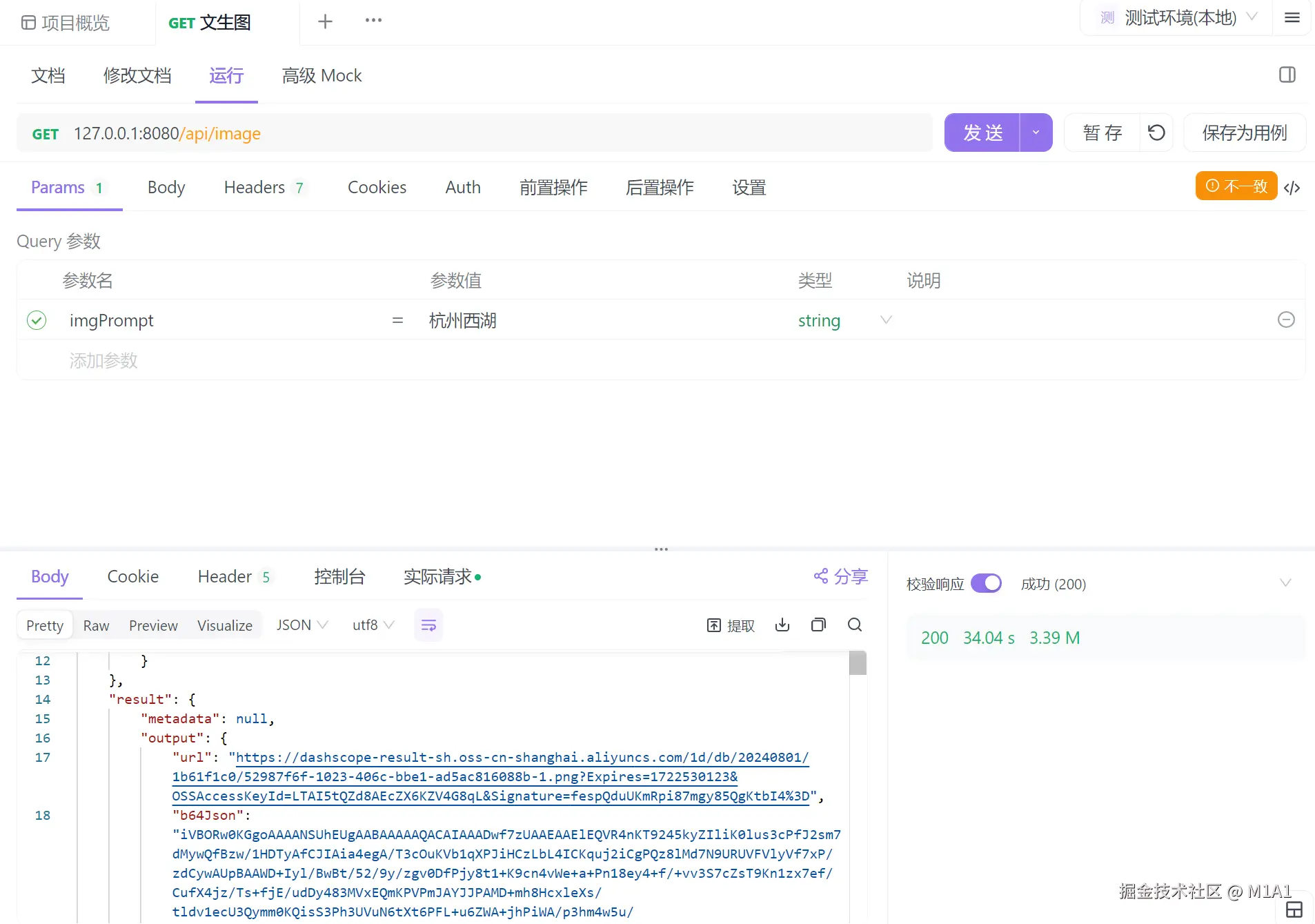The width and height of the screenshot is (1315, 924).
Task: Switch to the 项目概览 tab
Action: pos(66,23)
